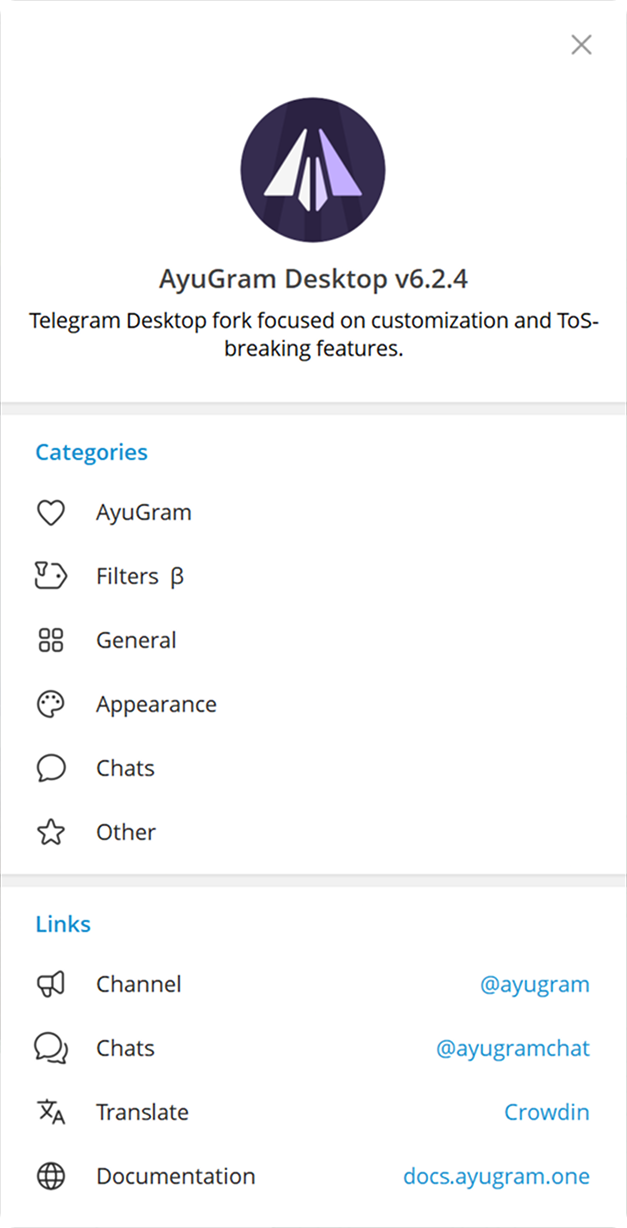Click the heart icon next to AyuGram

(51, 513)
